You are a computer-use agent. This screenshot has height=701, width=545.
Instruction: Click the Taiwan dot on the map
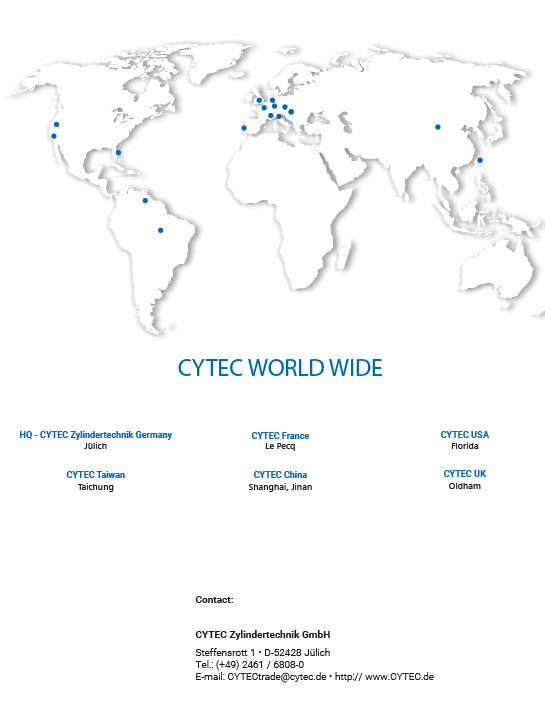point(480,160)
